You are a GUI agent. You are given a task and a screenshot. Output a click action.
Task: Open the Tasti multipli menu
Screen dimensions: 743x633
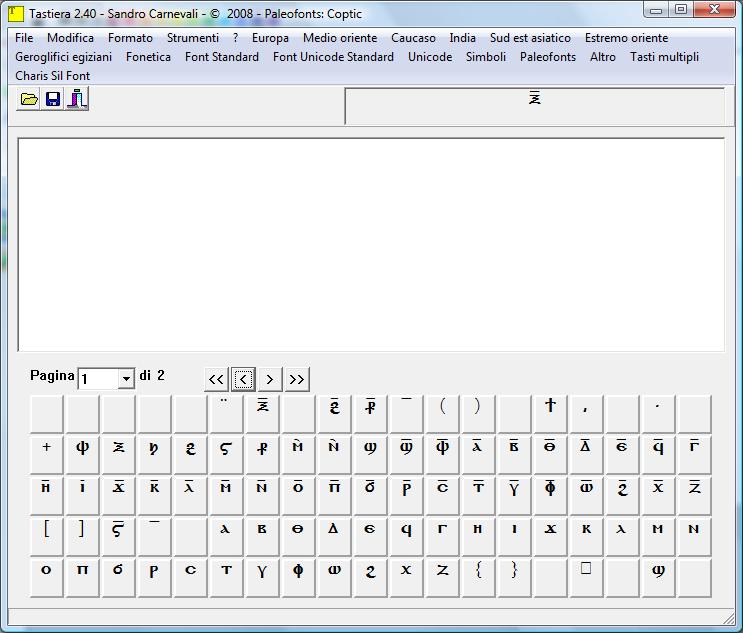[664, 57]
